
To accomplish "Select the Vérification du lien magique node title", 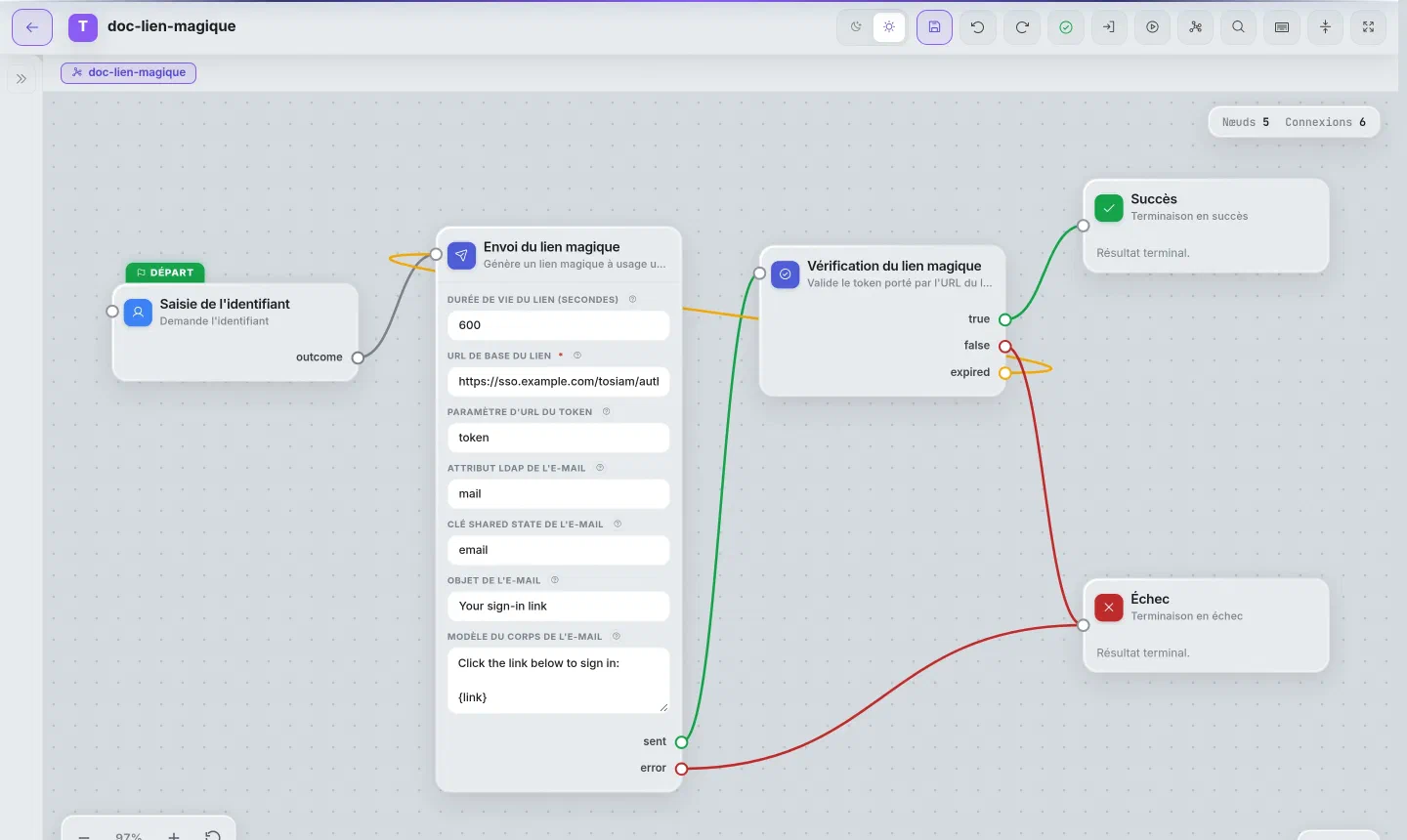I will pos(894,266).
